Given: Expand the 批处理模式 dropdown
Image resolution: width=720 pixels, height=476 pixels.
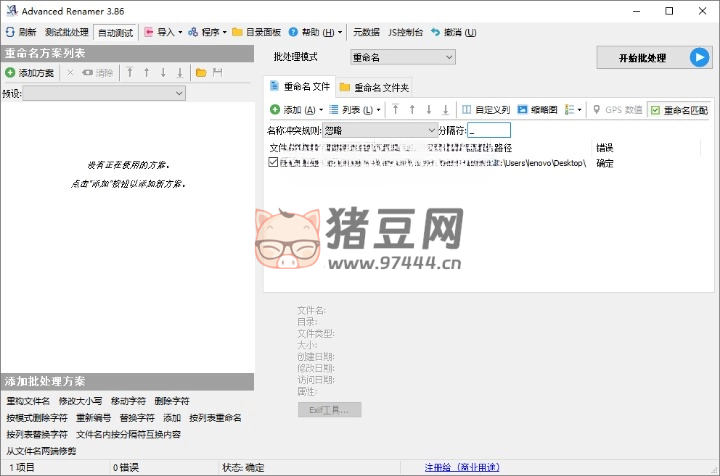Looking at the screenshot, I should (x=402, y=57).
